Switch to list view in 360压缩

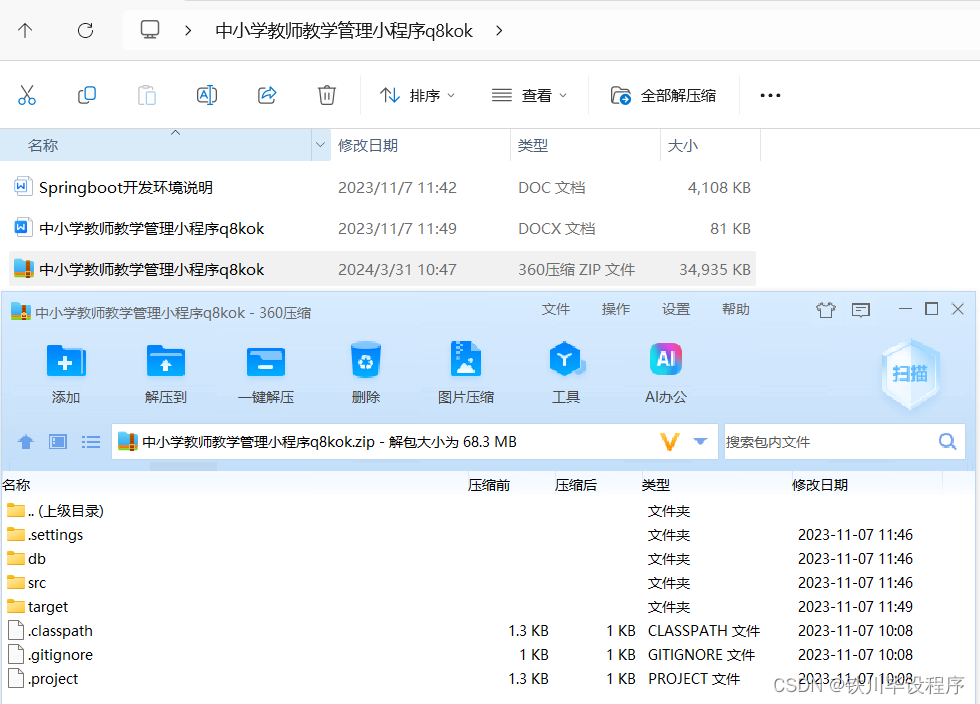(91, 441)
